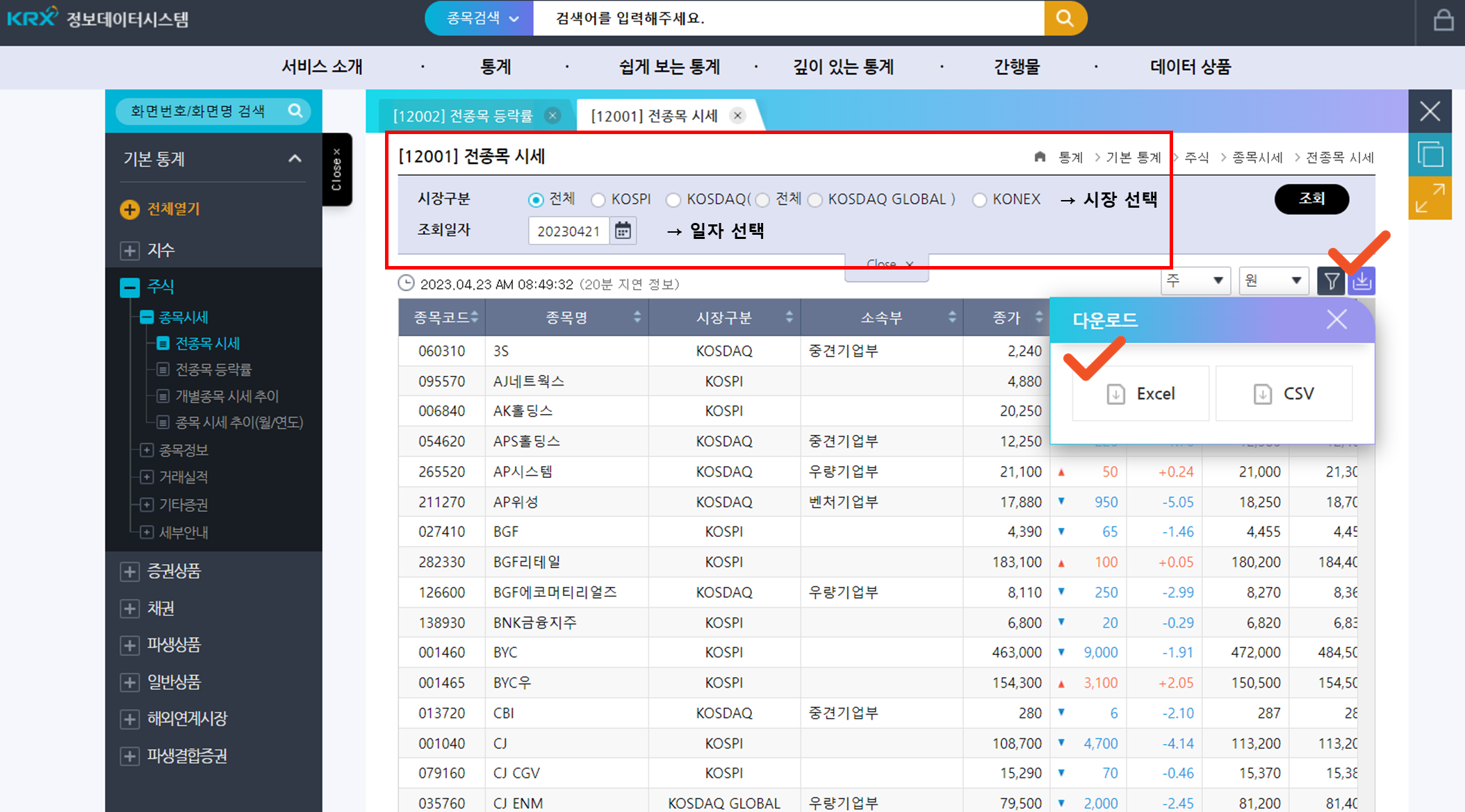Download as Excel file
Image resolution: width=1465 pixels, height=812 pixels.
(1140, 394)
